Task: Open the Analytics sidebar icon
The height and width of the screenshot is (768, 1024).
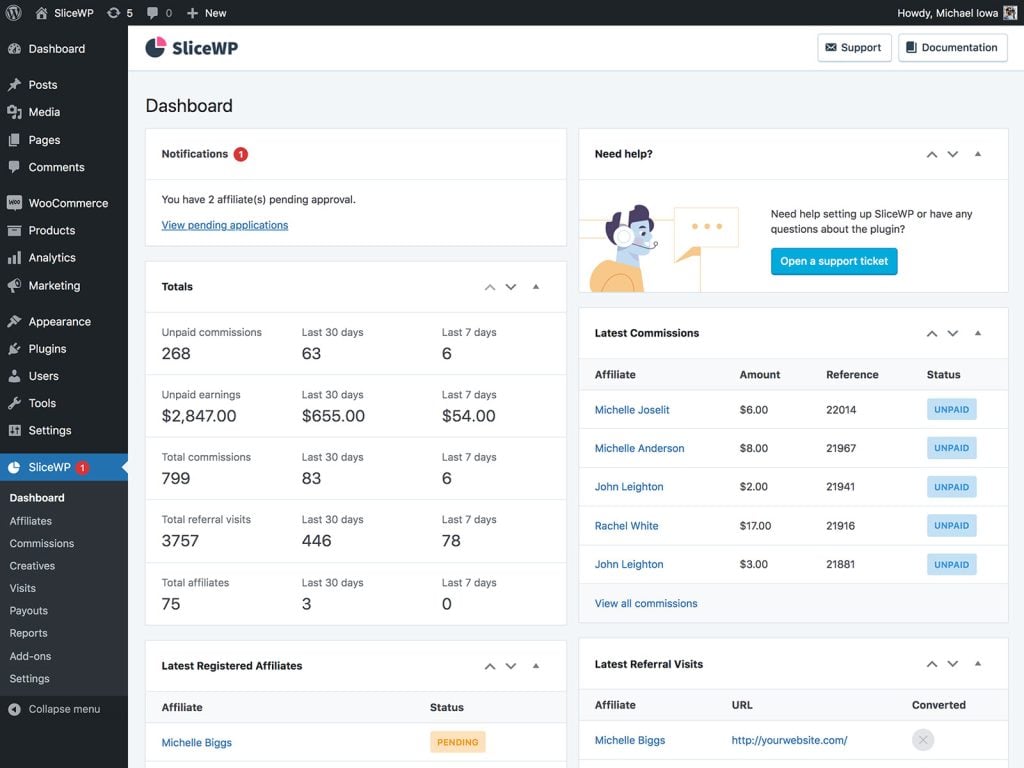Action: click(x=14, y=257)
